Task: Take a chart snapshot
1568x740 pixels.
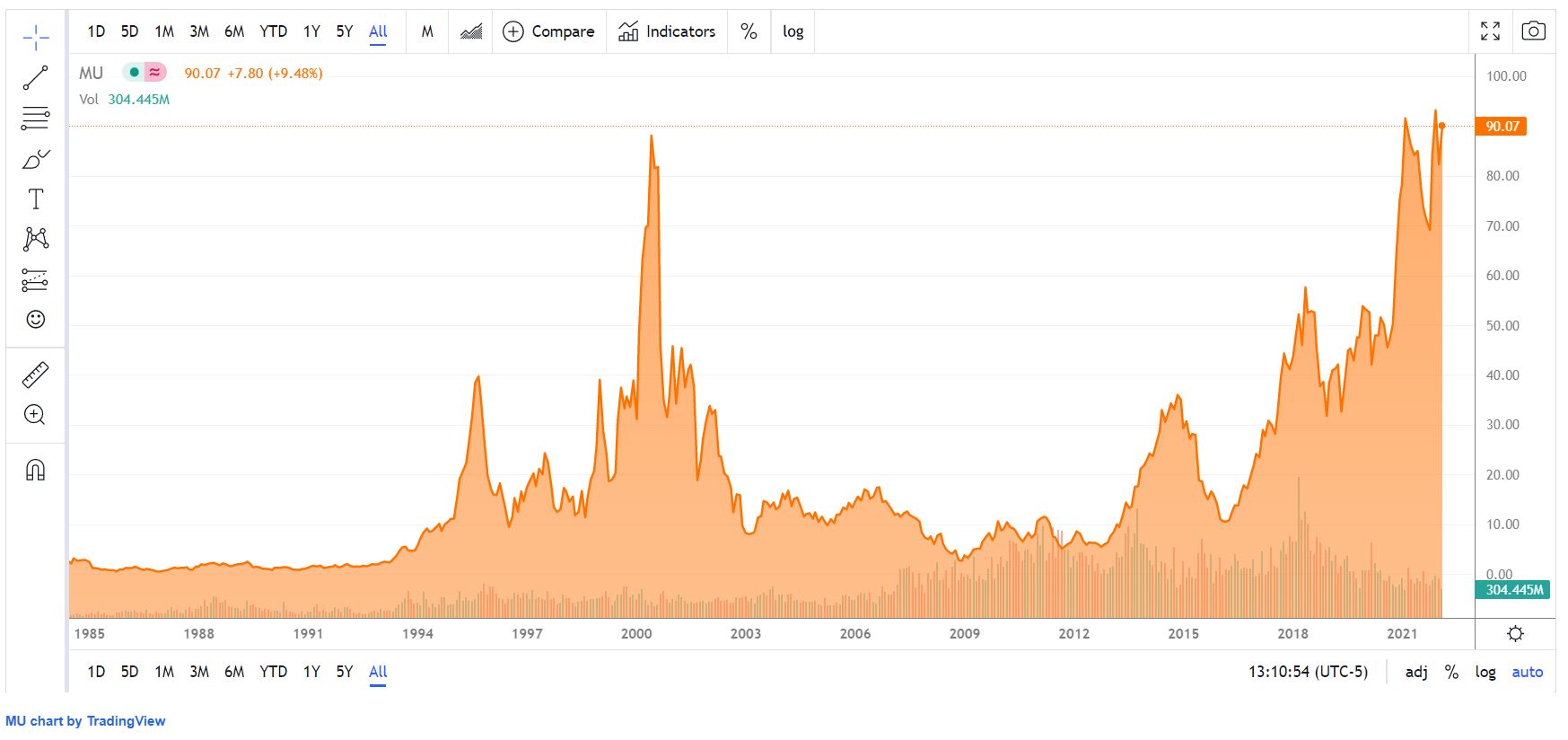Action: [1534, 31]
